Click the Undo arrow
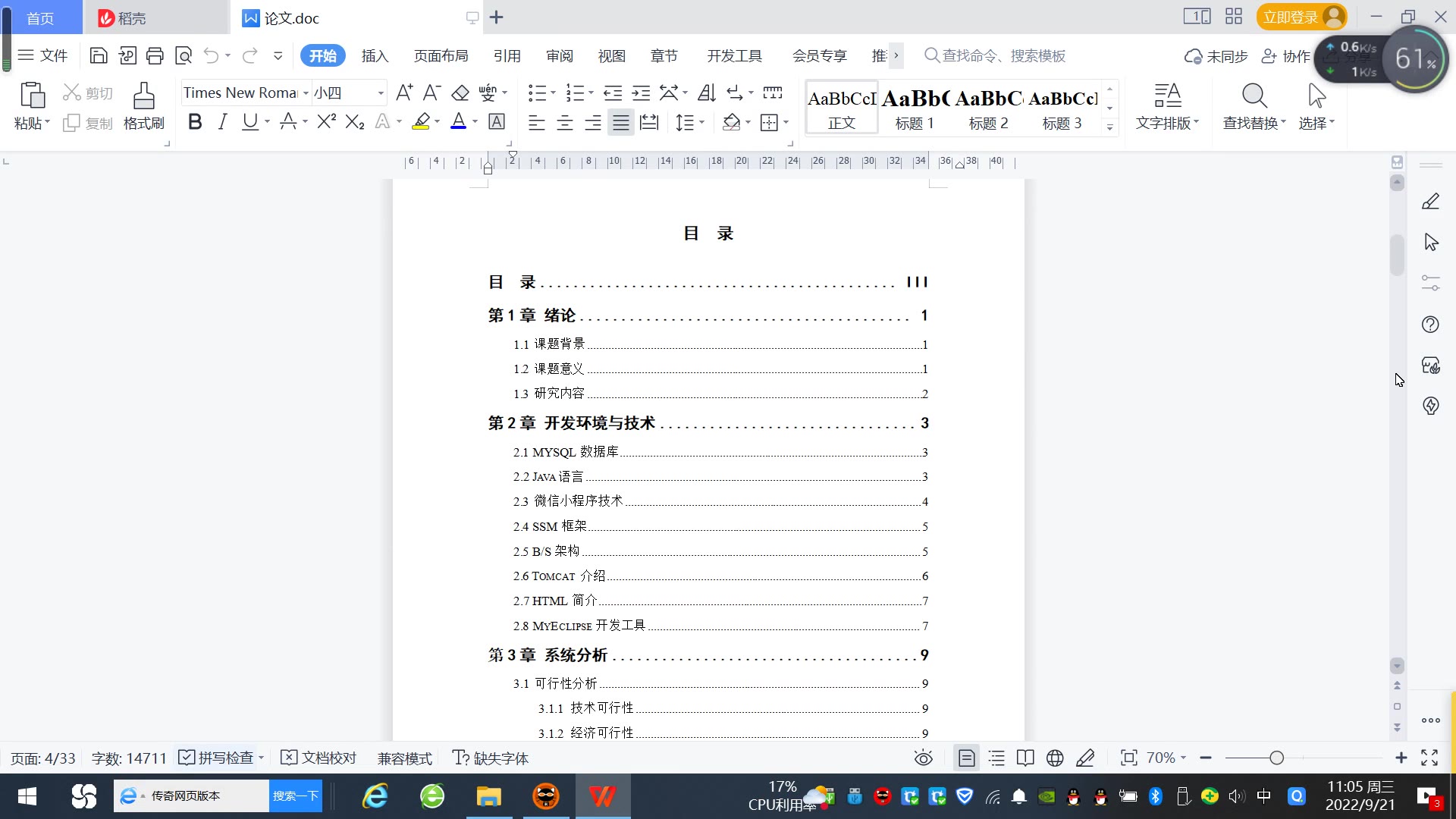The width and height of the screenshot is (1456, 819). [x=211, y=55]
